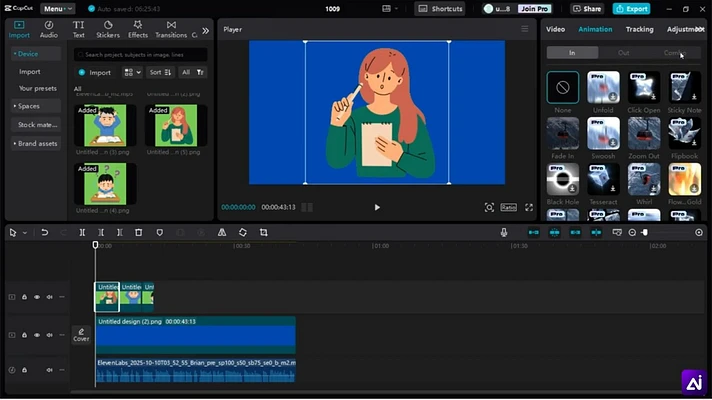Click the Import media button

(x=94, y=72)
